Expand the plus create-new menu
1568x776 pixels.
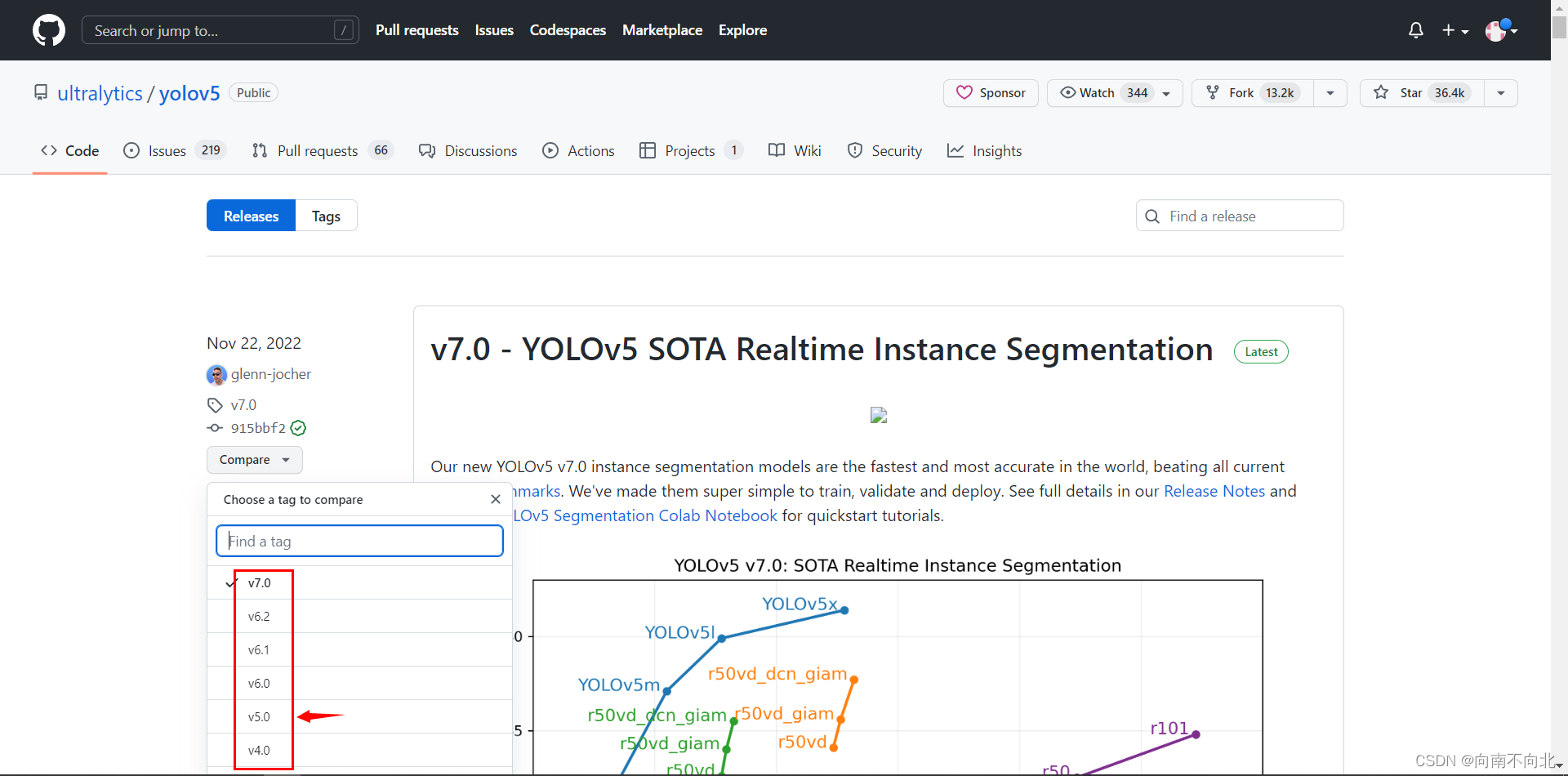pyautogui.click(x=1455, y=30)
